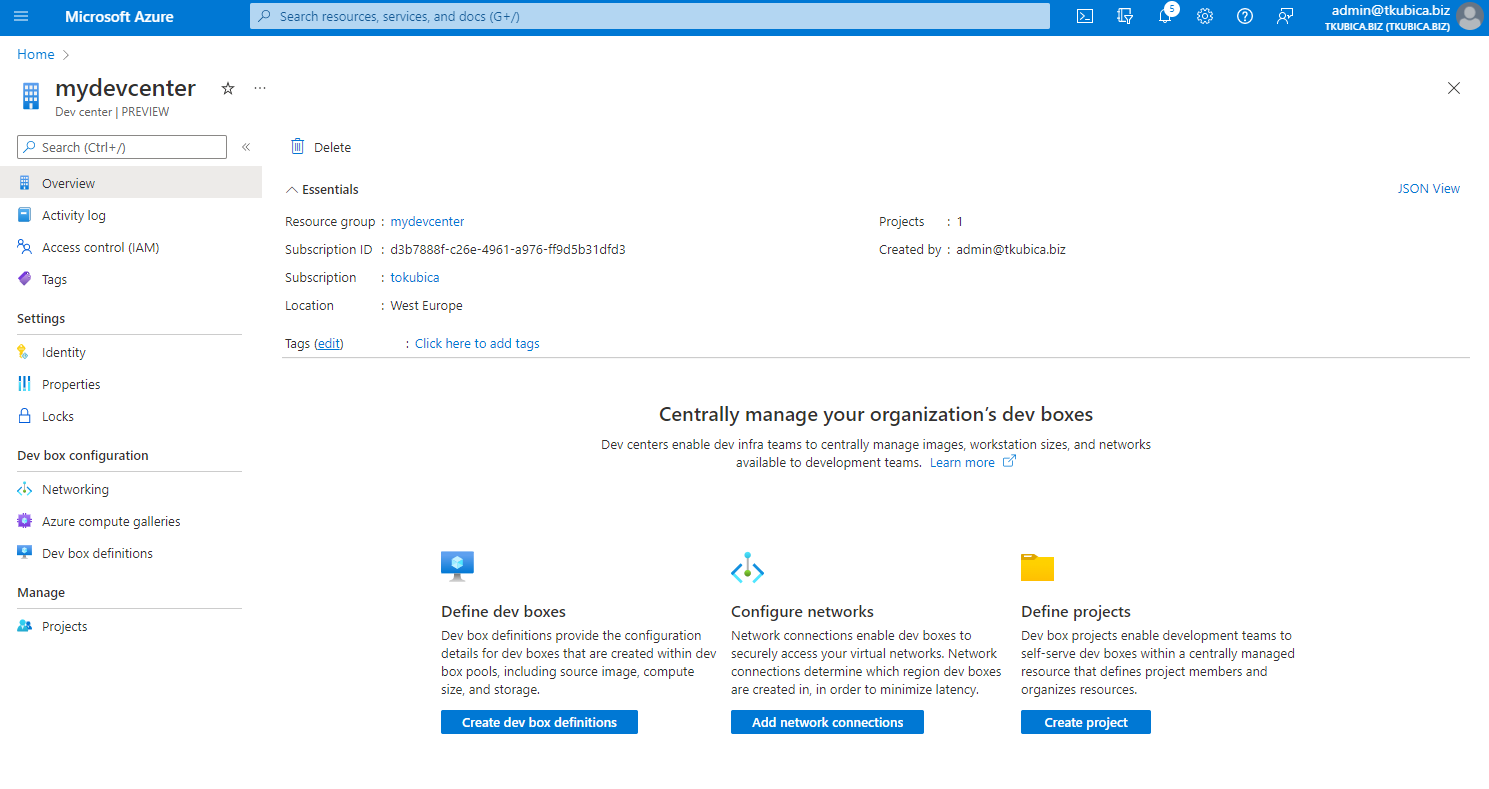
Task: Click the Networking icon in the sidebar
Action: (25, 489)
